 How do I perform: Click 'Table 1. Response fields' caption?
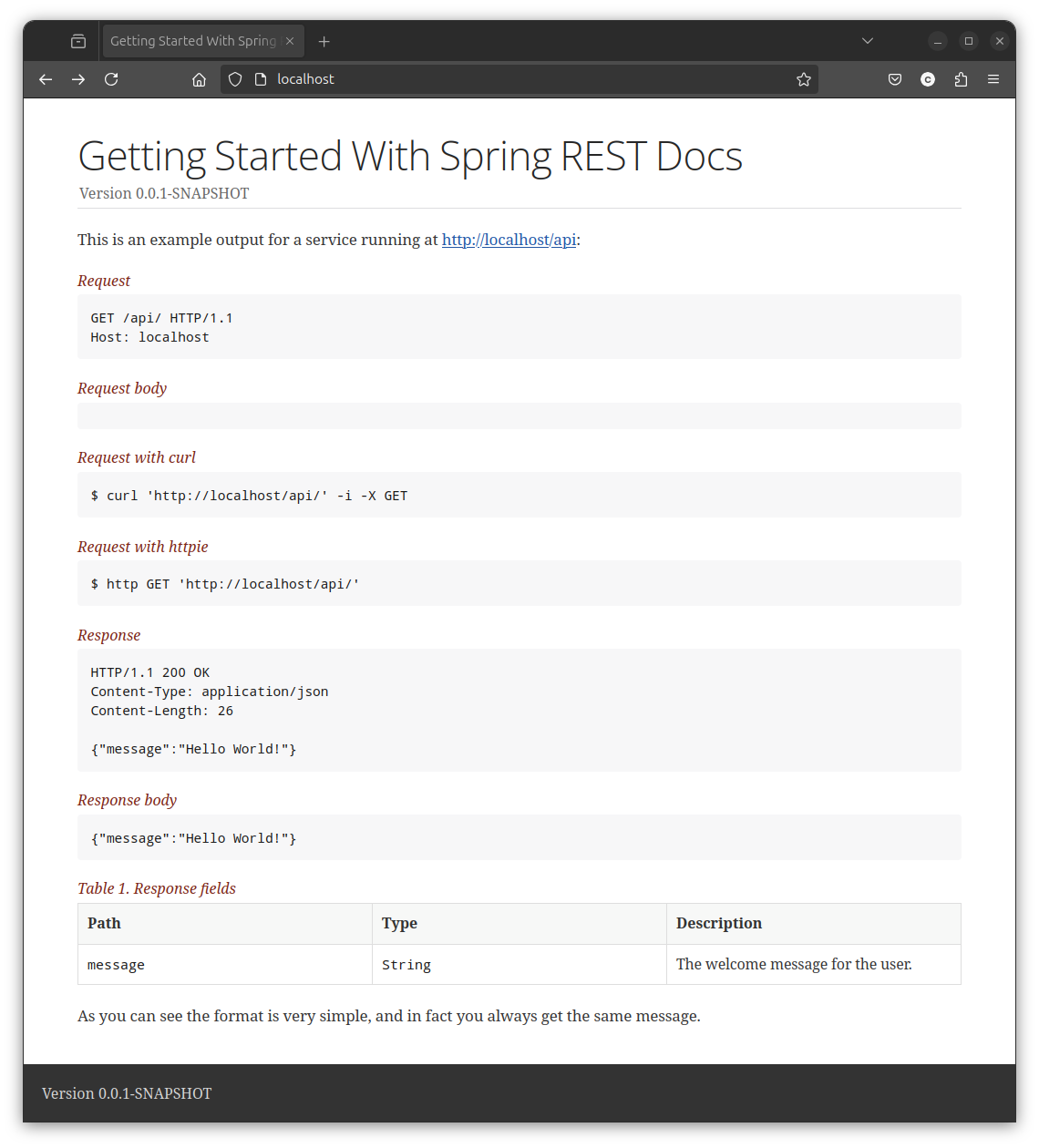click(x=157, y=888)
